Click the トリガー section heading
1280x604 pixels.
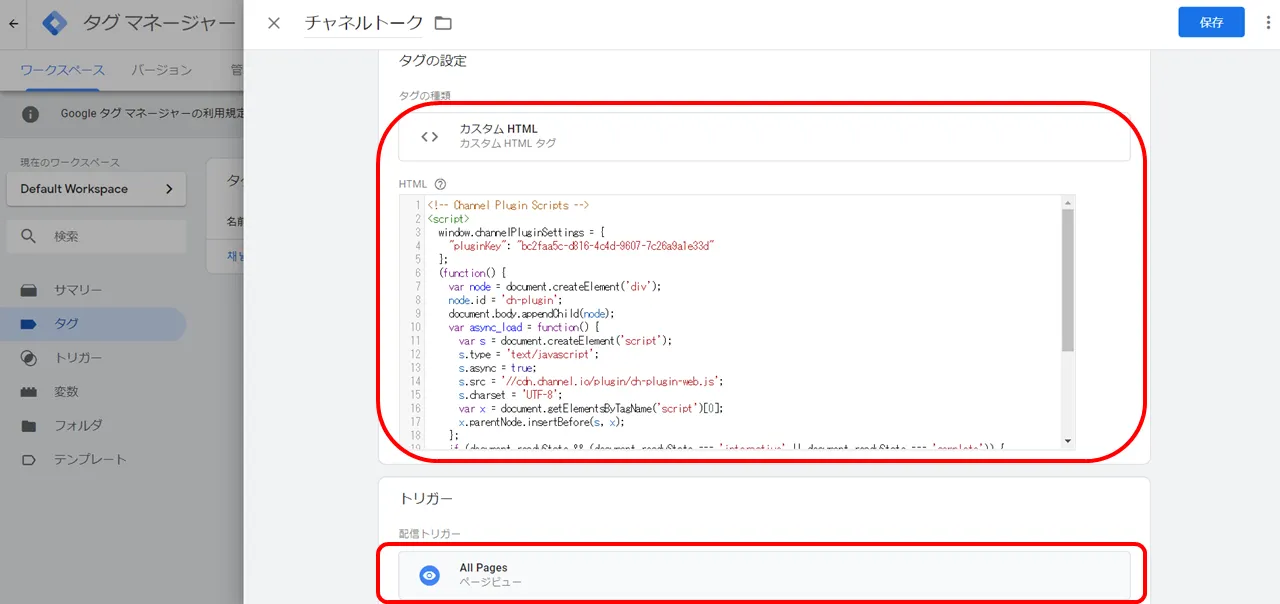coord(426,497)
